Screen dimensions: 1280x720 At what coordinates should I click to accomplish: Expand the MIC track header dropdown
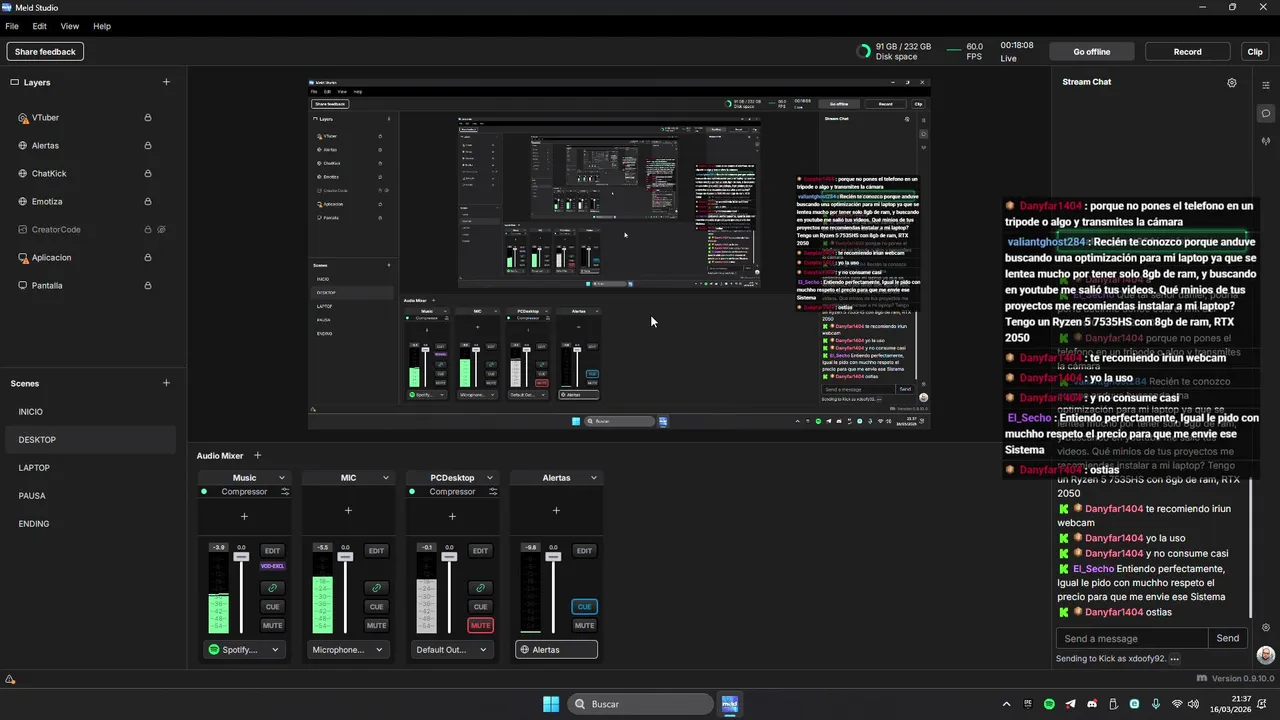[385, 478]
